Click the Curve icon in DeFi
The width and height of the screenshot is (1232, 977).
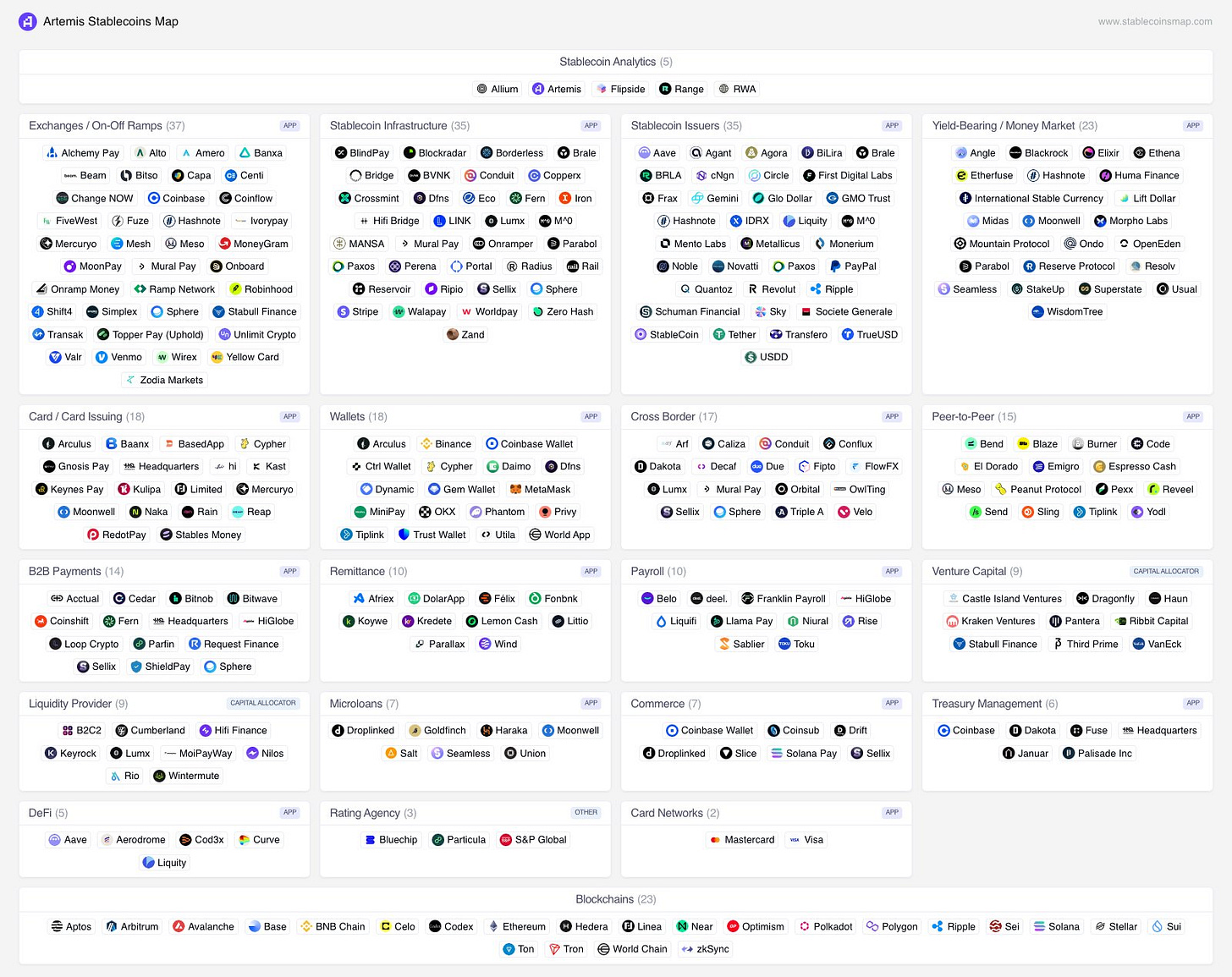point(245,840)
